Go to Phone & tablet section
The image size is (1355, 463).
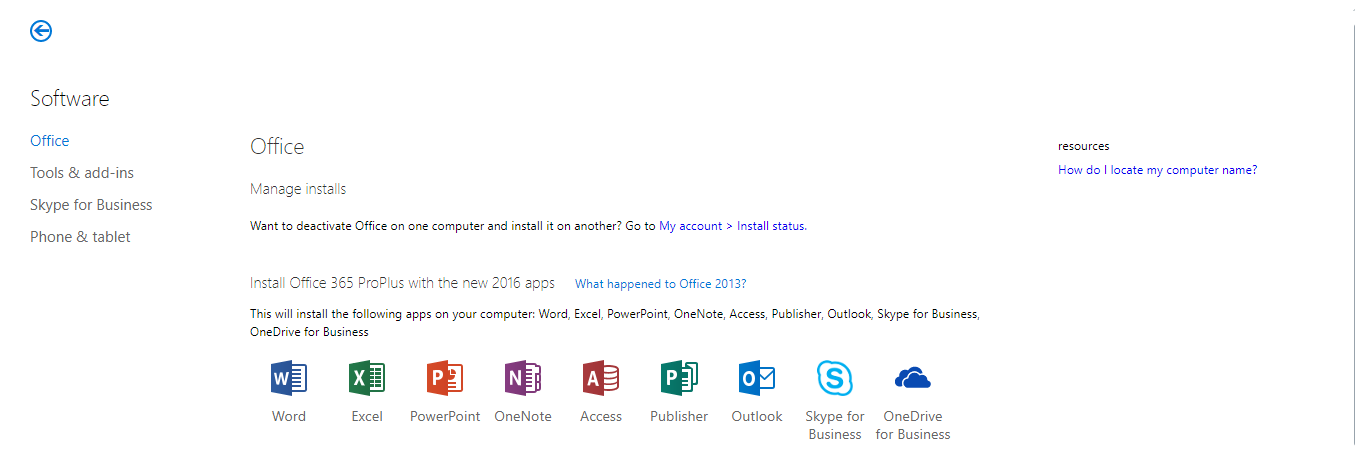80,237
